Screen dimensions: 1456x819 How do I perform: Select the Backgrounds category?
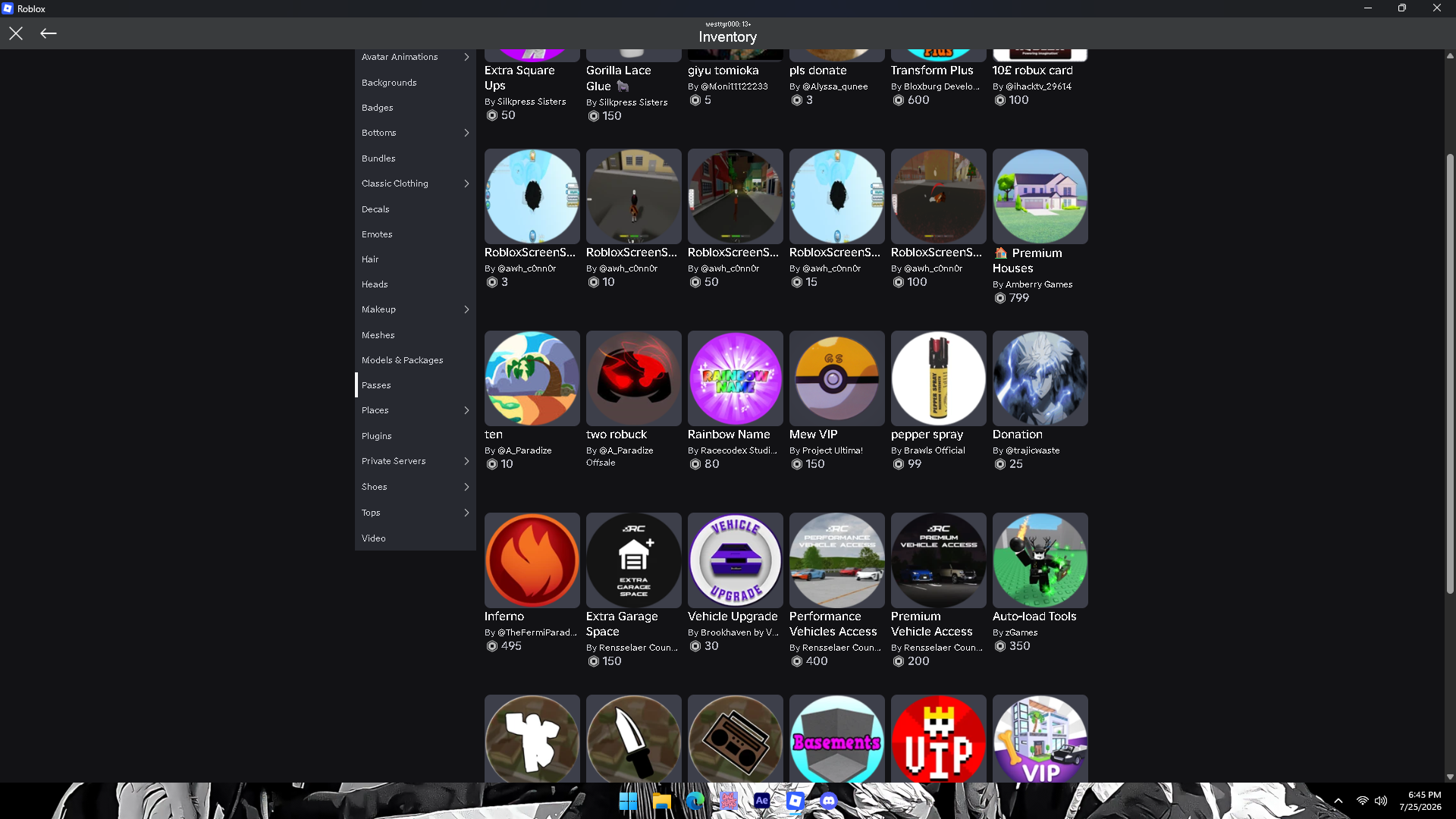pyautogui.click(x=415, y=83)
